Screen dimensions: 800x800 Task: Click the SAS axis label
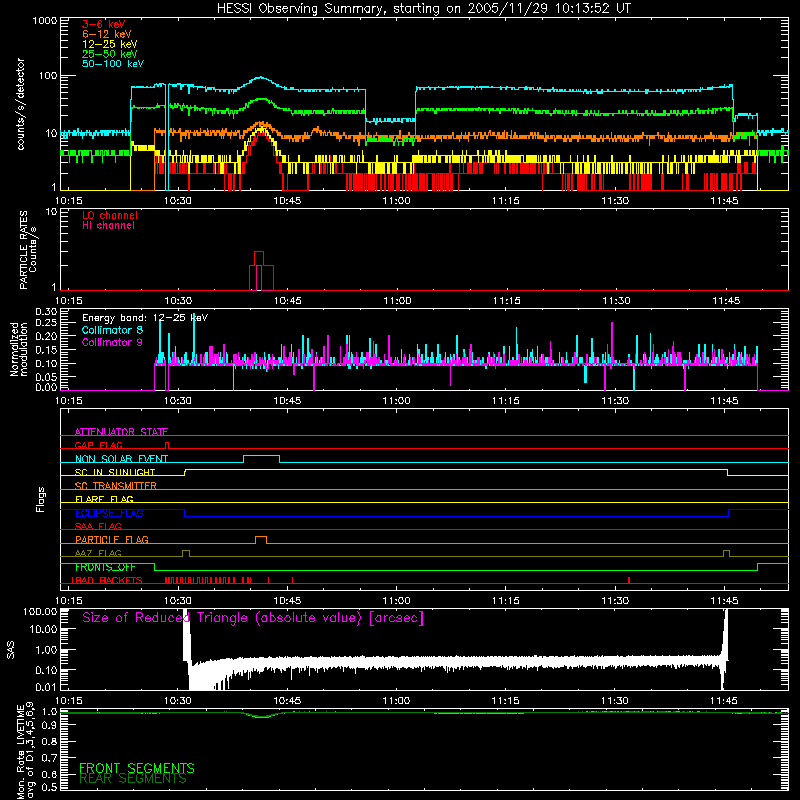(11, 649)
